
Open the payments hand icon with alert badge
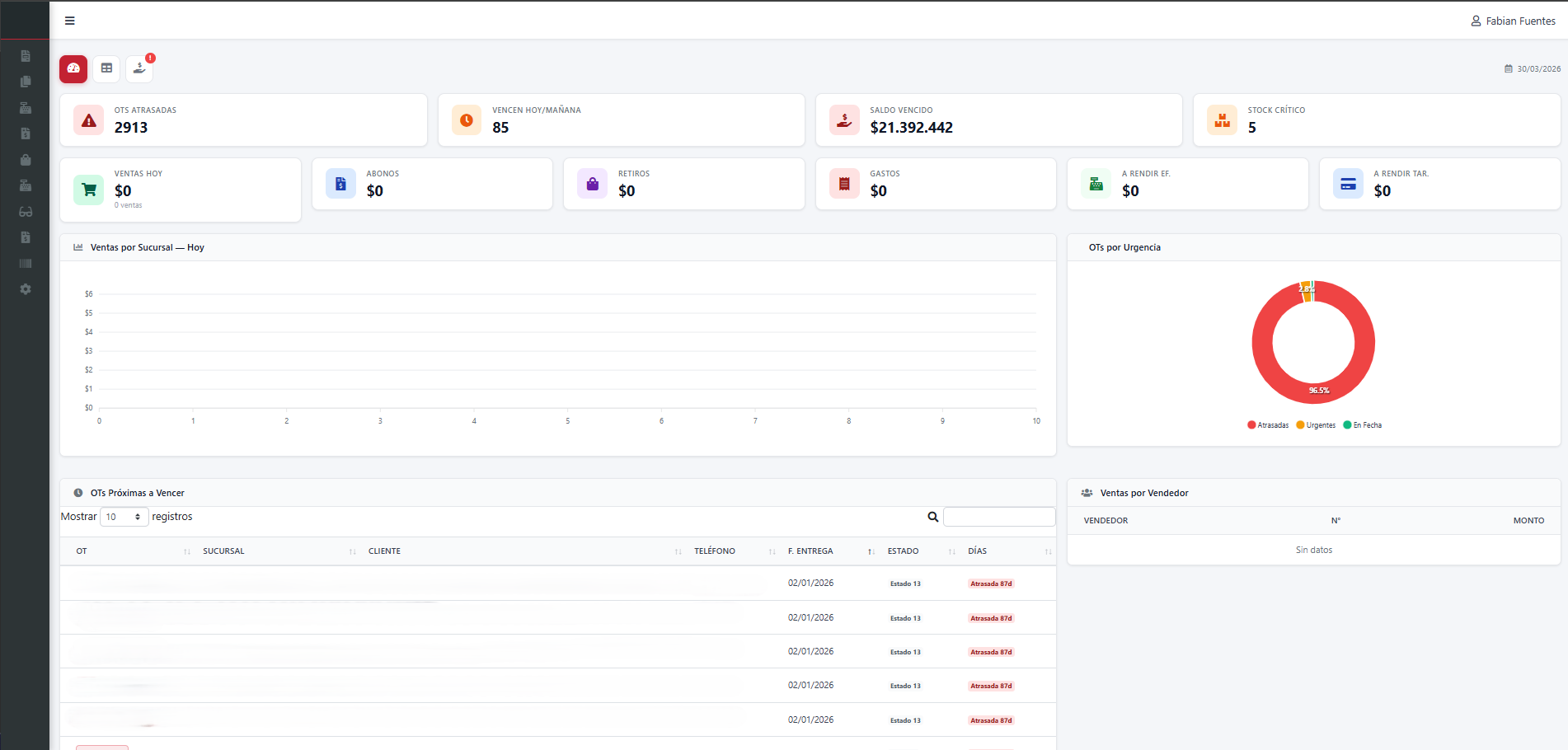point(138,69)
